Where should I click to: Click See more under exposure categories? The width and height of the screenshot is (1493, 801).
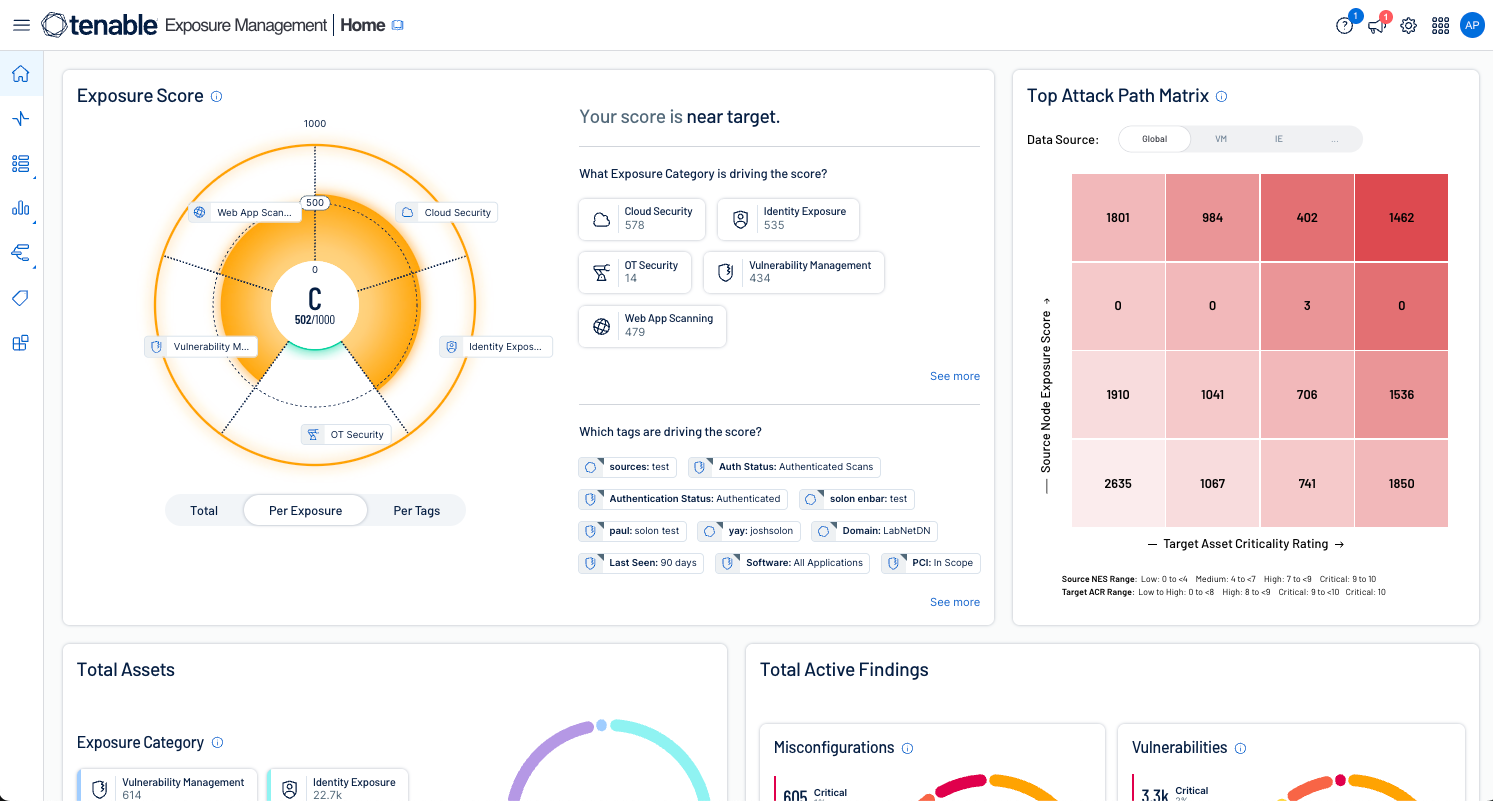[x=954, y=376]
